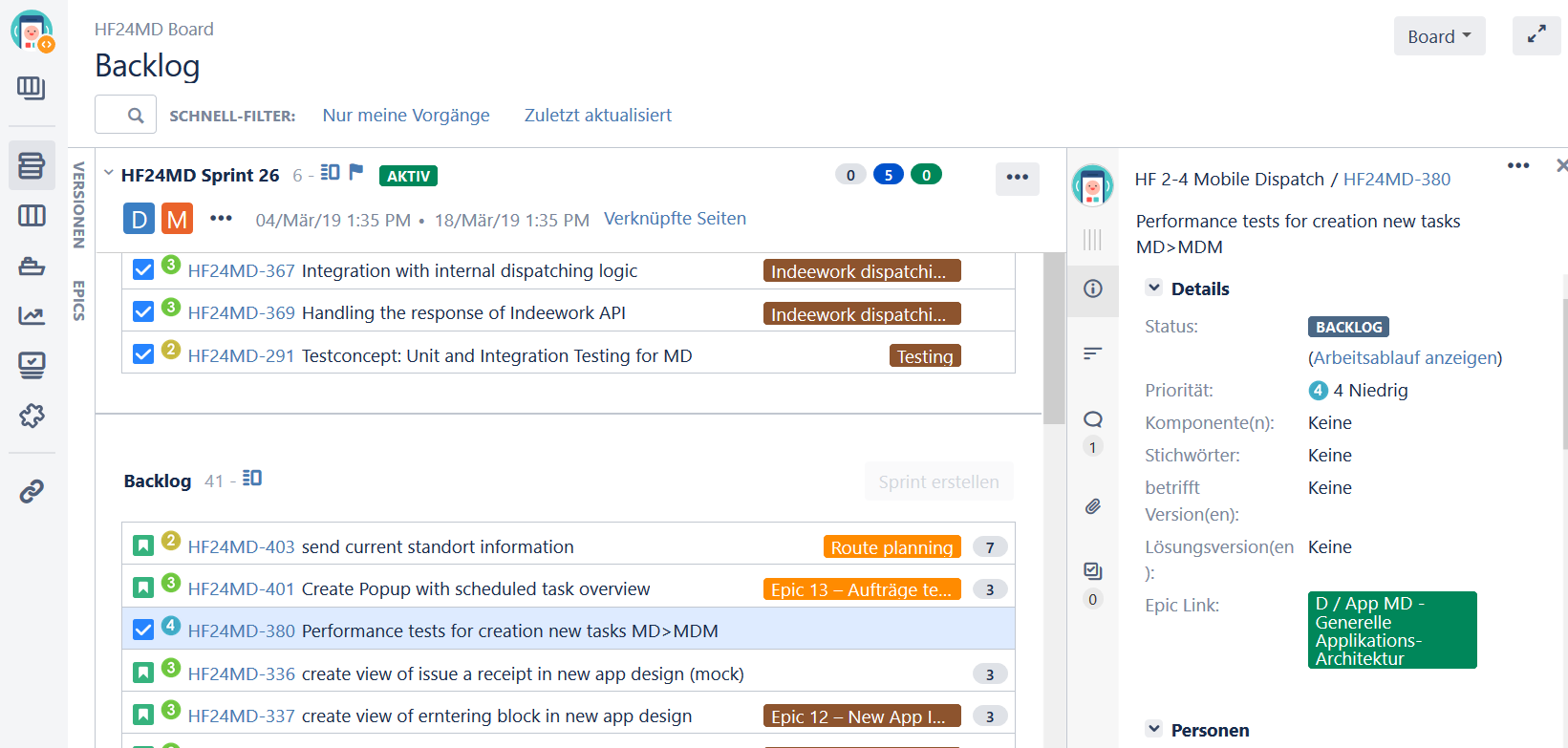Open the Releases ship icon in sidebar
The height and width of the screenshot is (748, 1568).
pyautogui.click(x=32, y=266)
